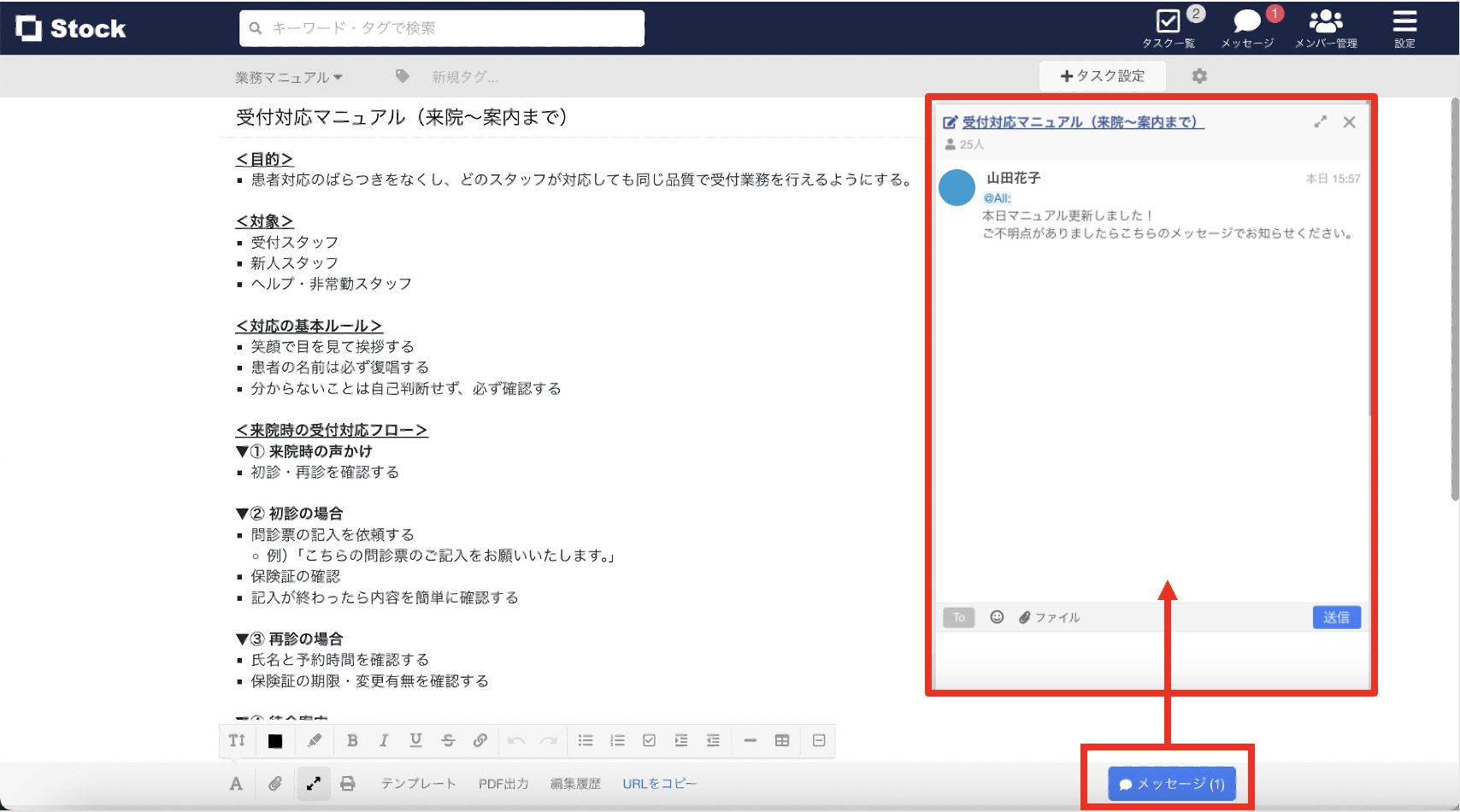Apply bold formatting in the editor toolbar
This screenshot has width=1460, height=812.
(352, 740)
